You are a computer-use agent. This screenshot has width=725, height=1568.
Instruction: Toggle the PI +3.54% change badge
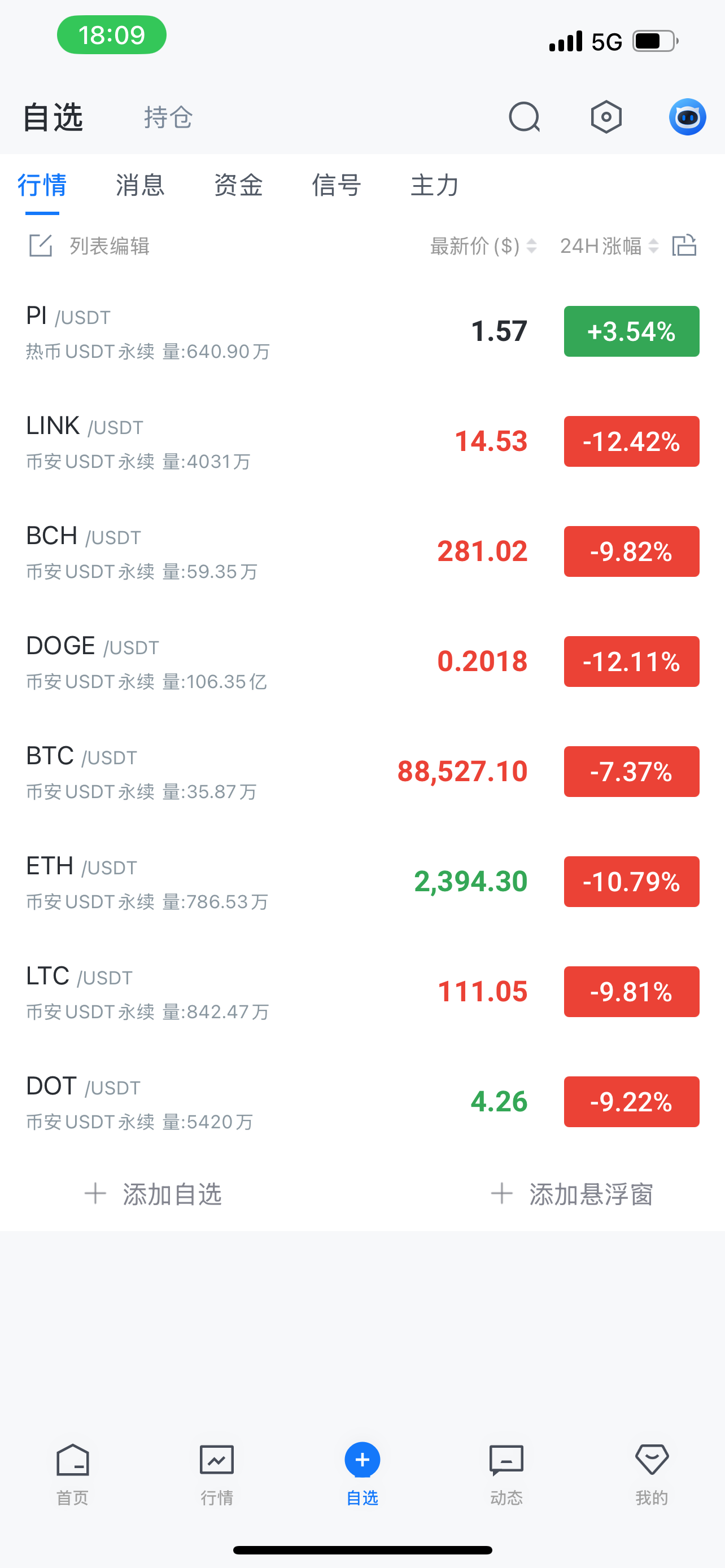point(631,331)
